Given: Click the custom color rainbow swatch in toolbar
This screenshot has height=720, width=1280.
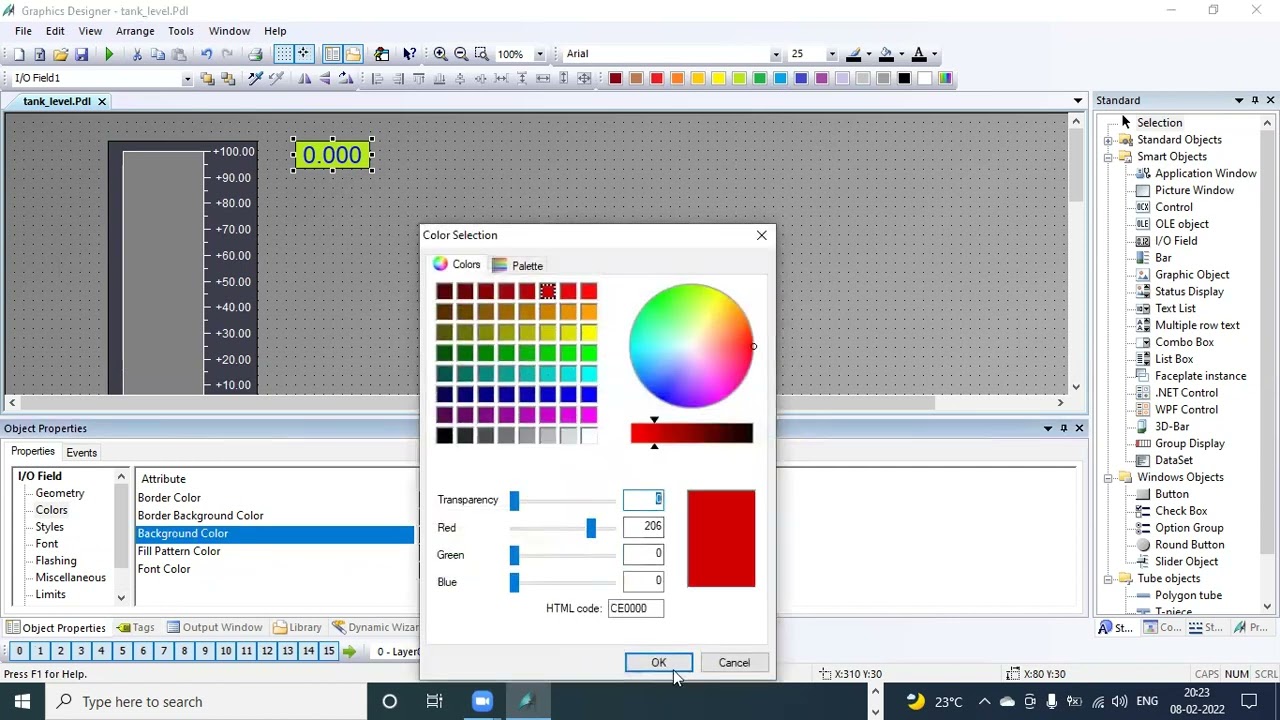Looking at the screenshot, I should point(945,78).
